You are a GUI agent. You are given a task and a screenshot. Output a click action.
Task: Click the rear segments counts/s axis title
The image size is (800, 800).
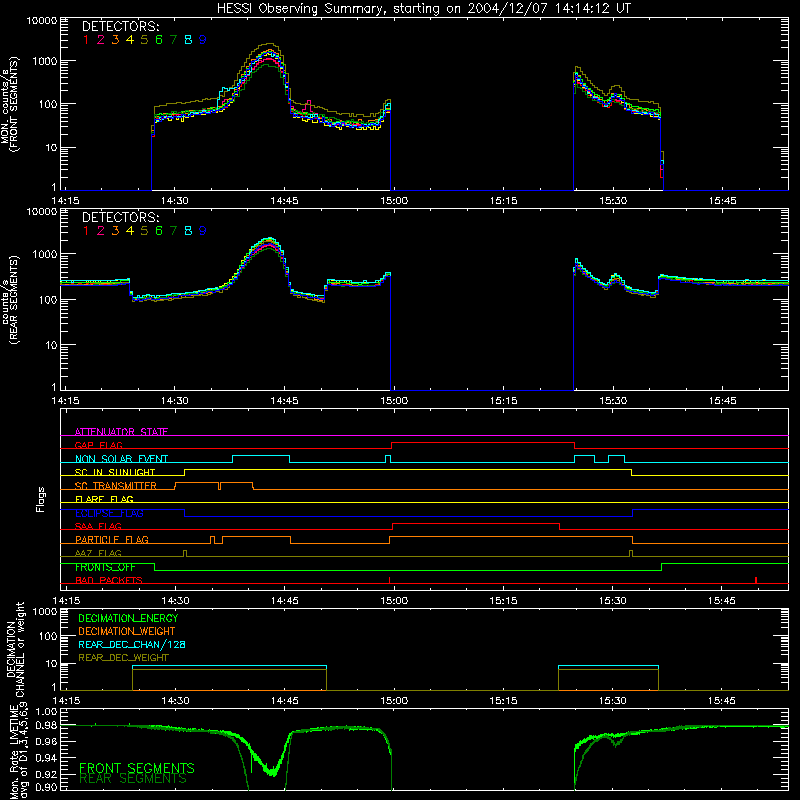[10, 300]
